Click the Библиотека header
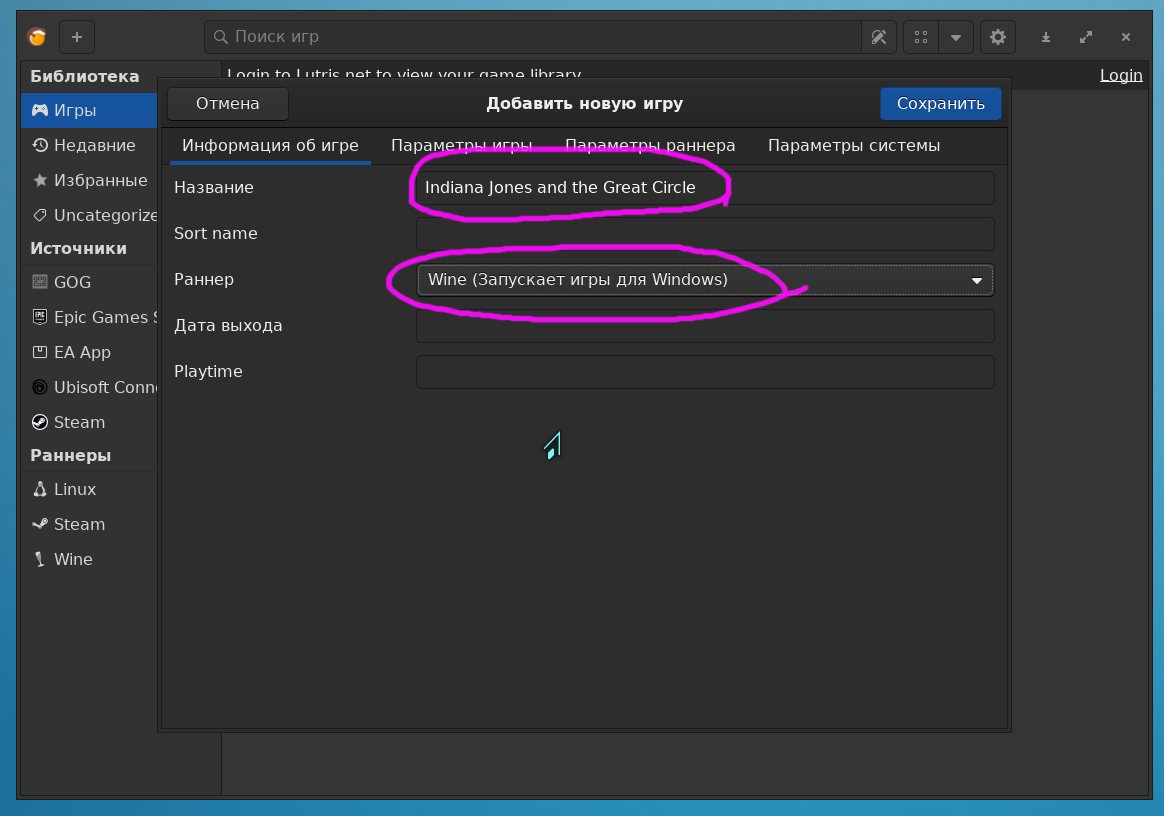 point(85,76)
